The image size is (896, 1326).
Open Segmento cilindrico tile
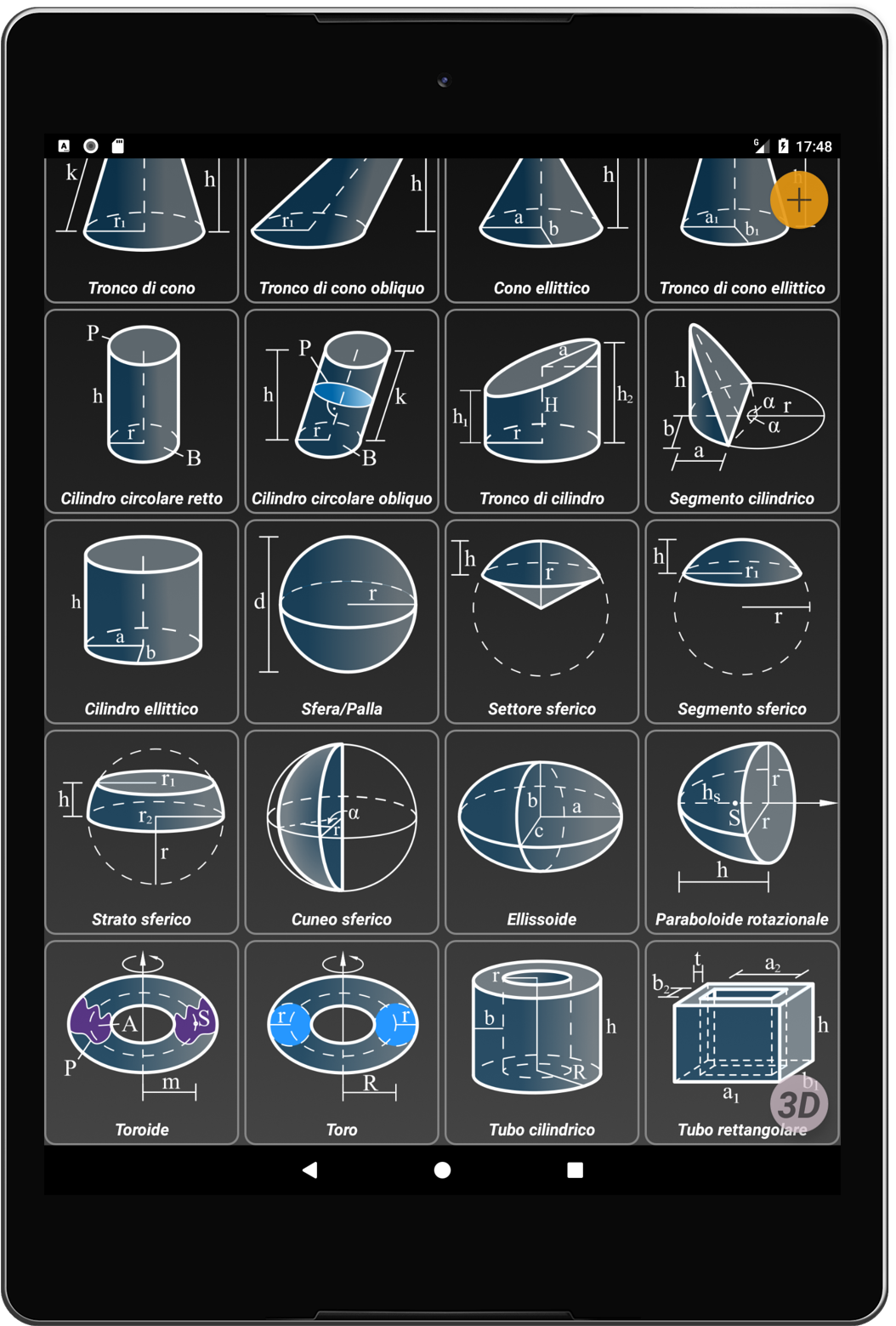(x=742, y=412)
